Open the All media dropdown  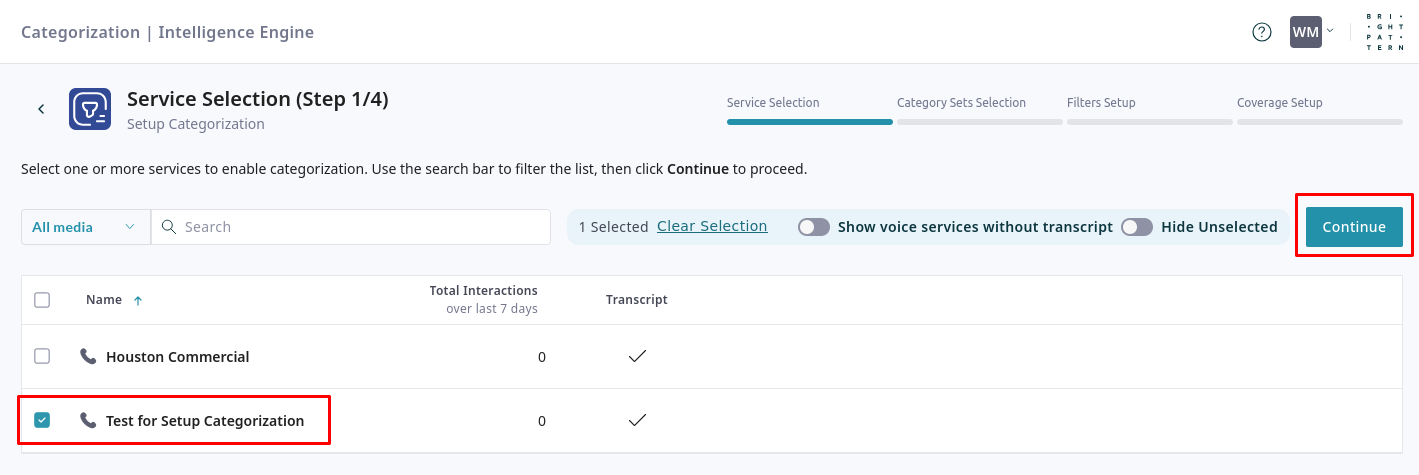pos(85,227)
